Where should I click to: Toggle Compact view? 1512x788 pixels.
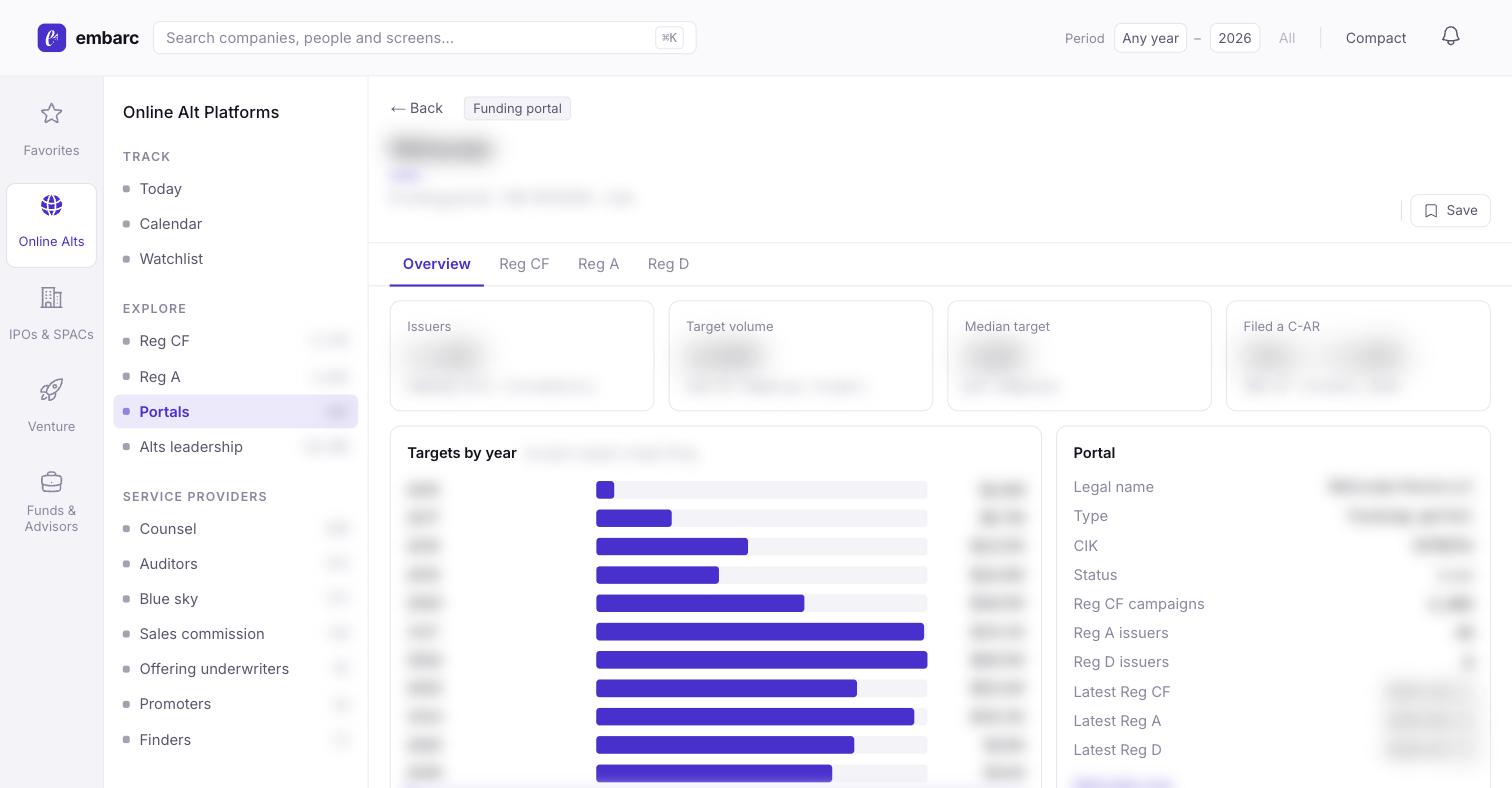point(1376,38)
